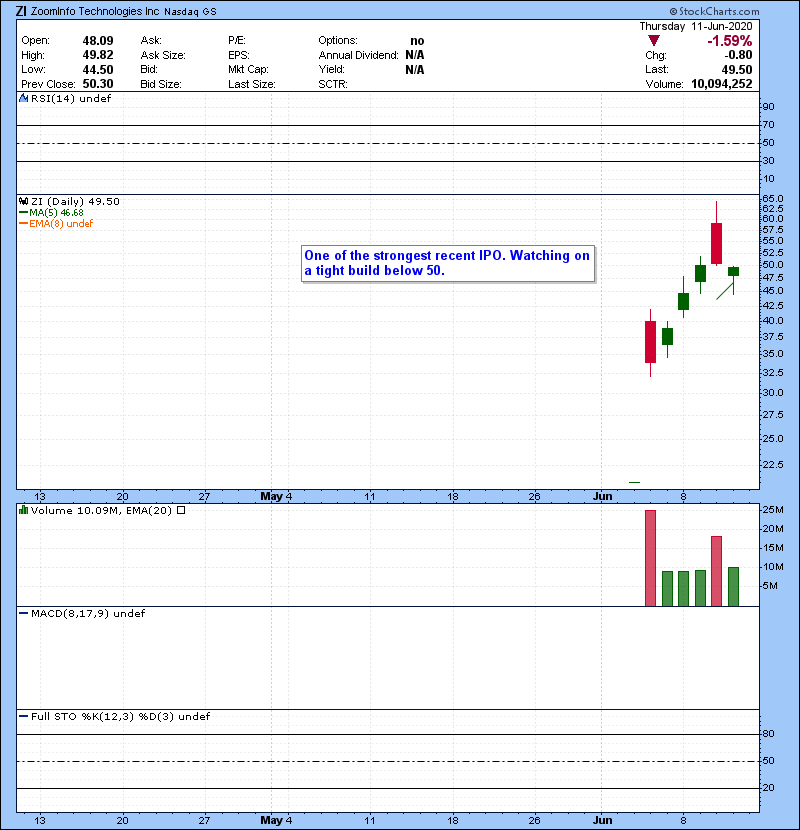Click the 90 level on RSI axis
Viewport: 800px width, 830px height.
point(769,107)
